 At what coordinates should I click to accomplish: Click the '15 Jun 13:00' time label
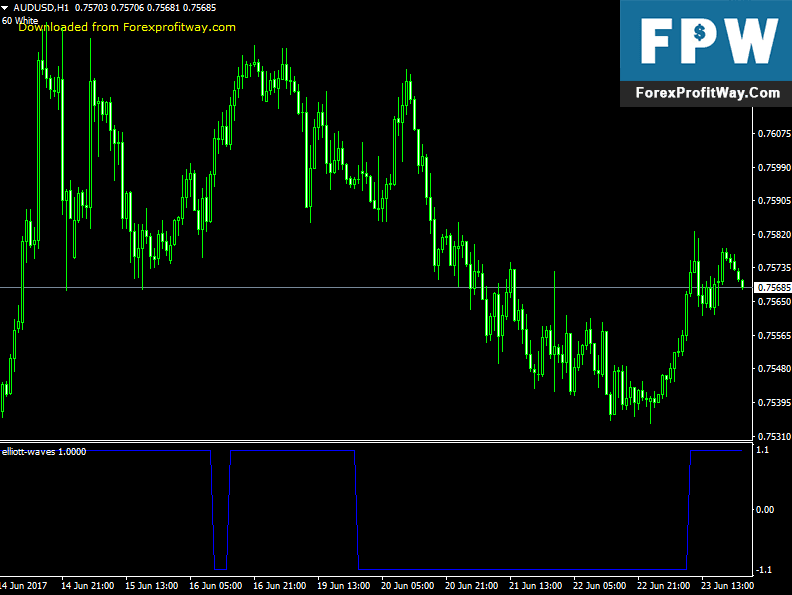pos(152,586)
